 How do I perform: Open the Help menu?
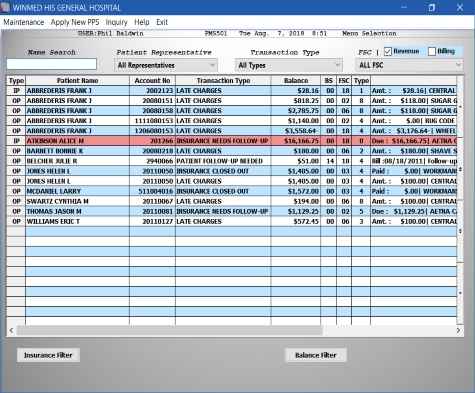coord(142,22)
